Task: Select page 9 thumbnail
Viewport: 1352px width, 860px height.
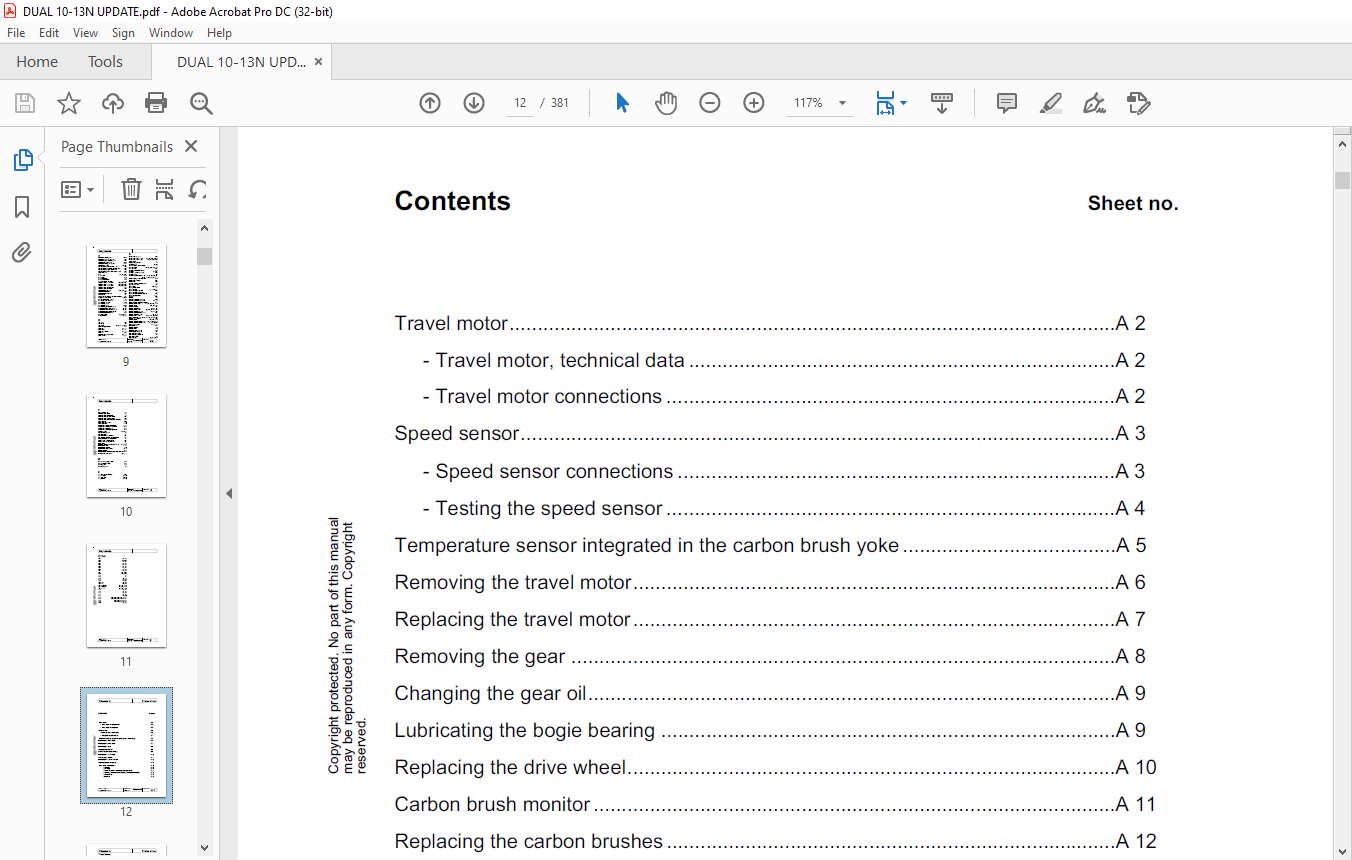Action: click(x=126, y=296)
